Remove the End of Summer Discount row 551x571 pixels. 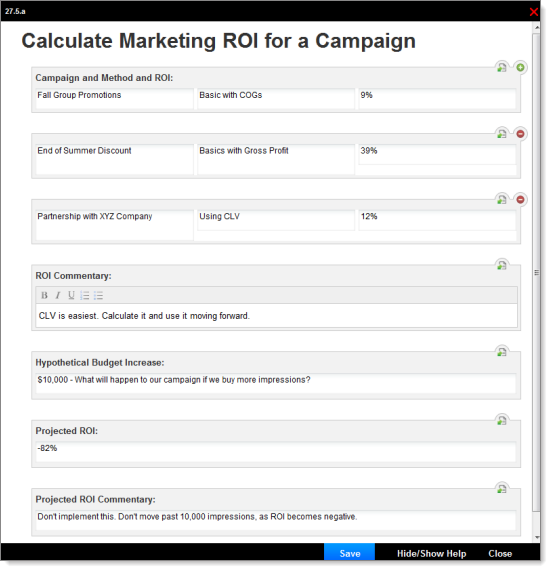pos(520,134)
